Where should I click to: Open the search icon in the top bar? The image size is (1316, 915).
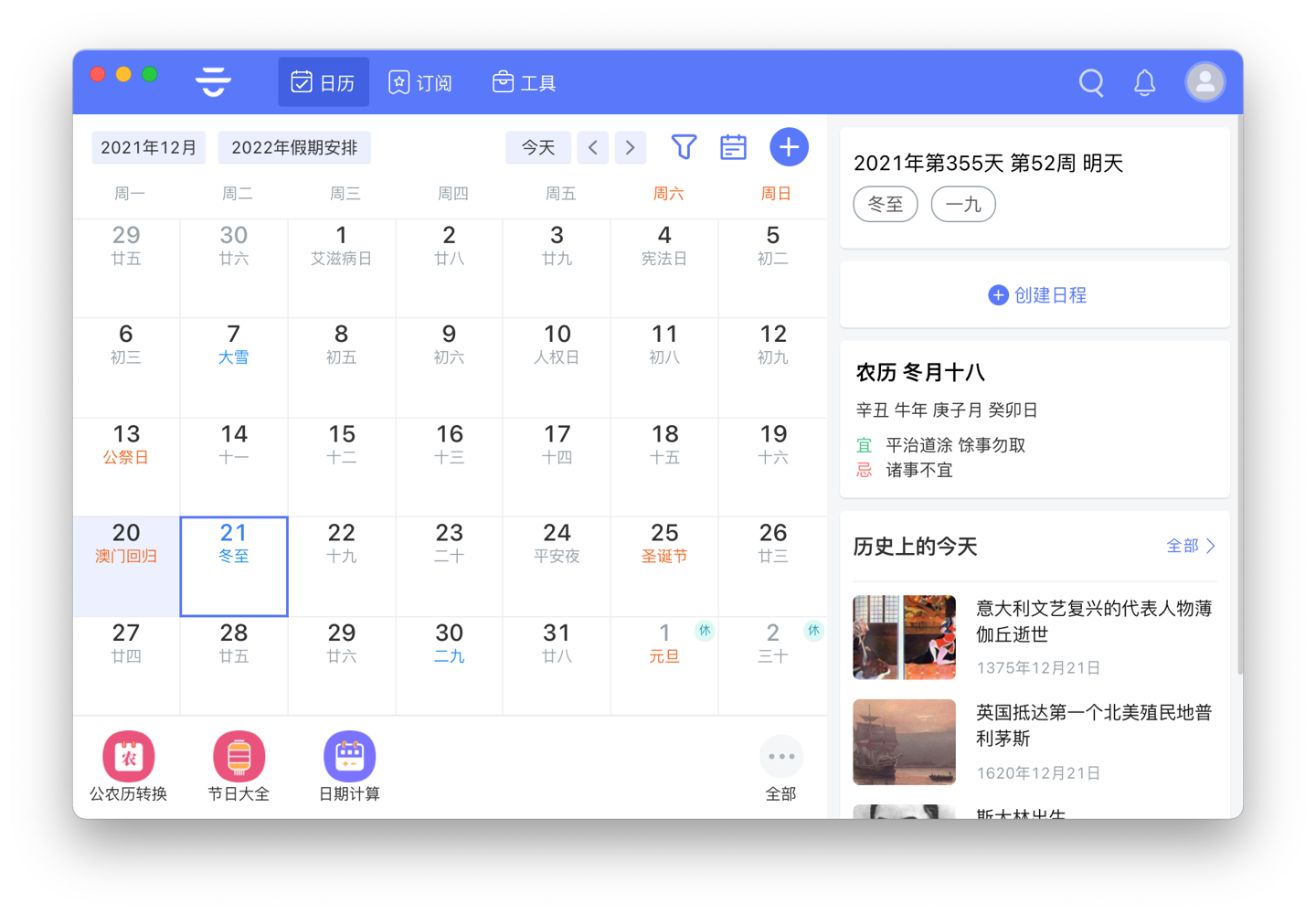click(x=1090, y=82)
